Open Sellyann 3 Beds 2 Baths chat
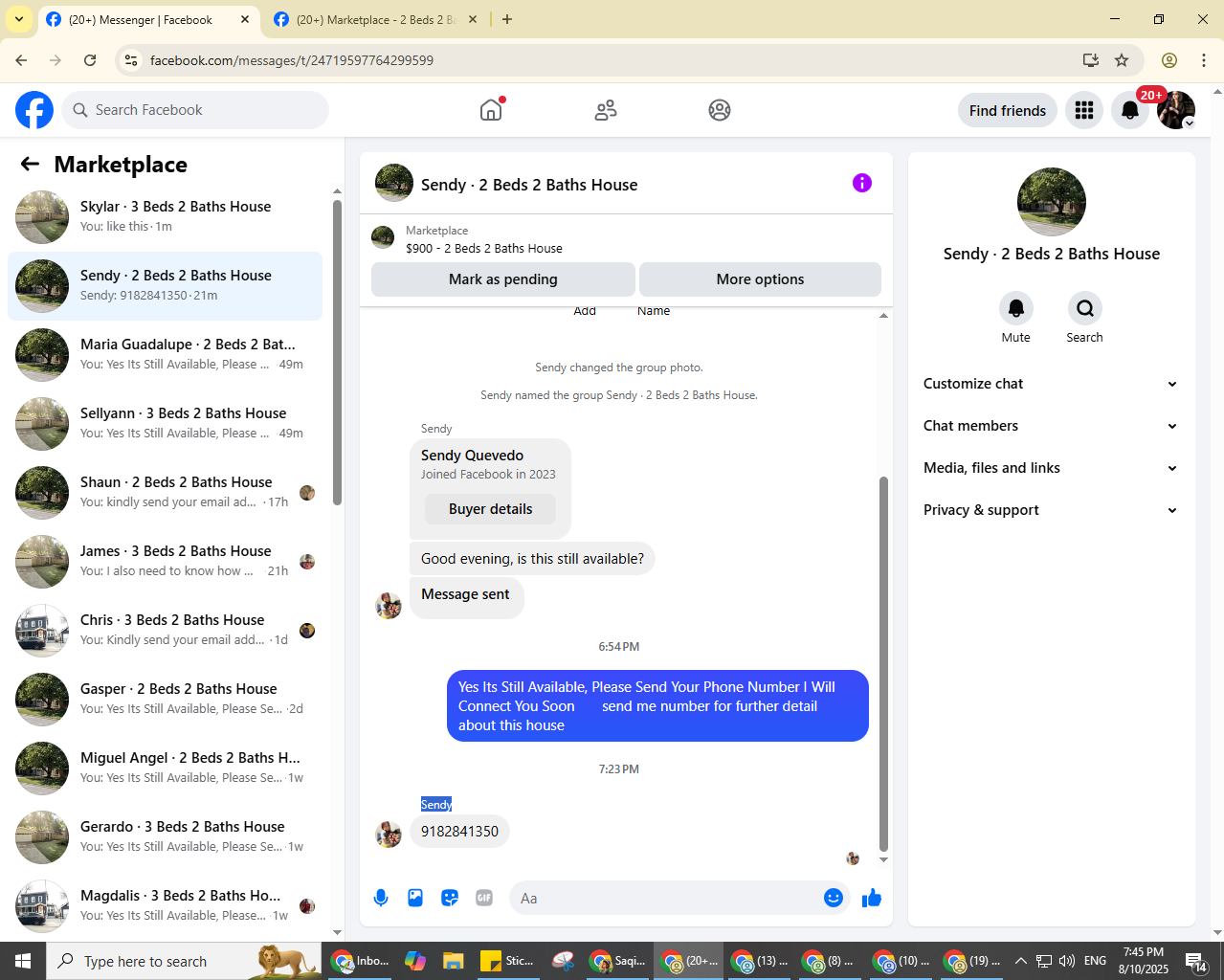Image resolution: width=1224 pixels, height=980 pixels. pos(166,424)
